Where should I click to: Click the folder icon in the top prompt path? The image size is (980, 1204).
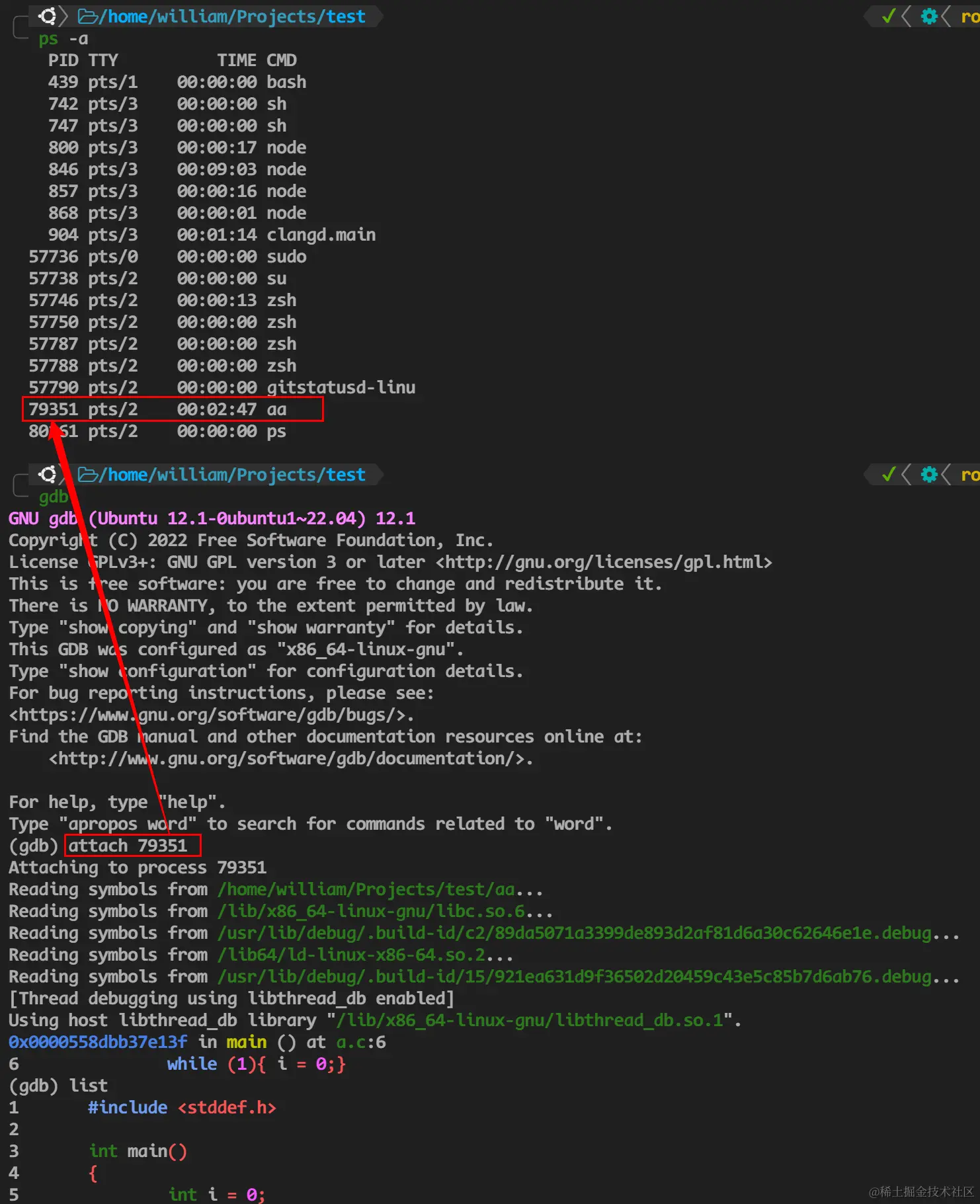click(88, 16)
